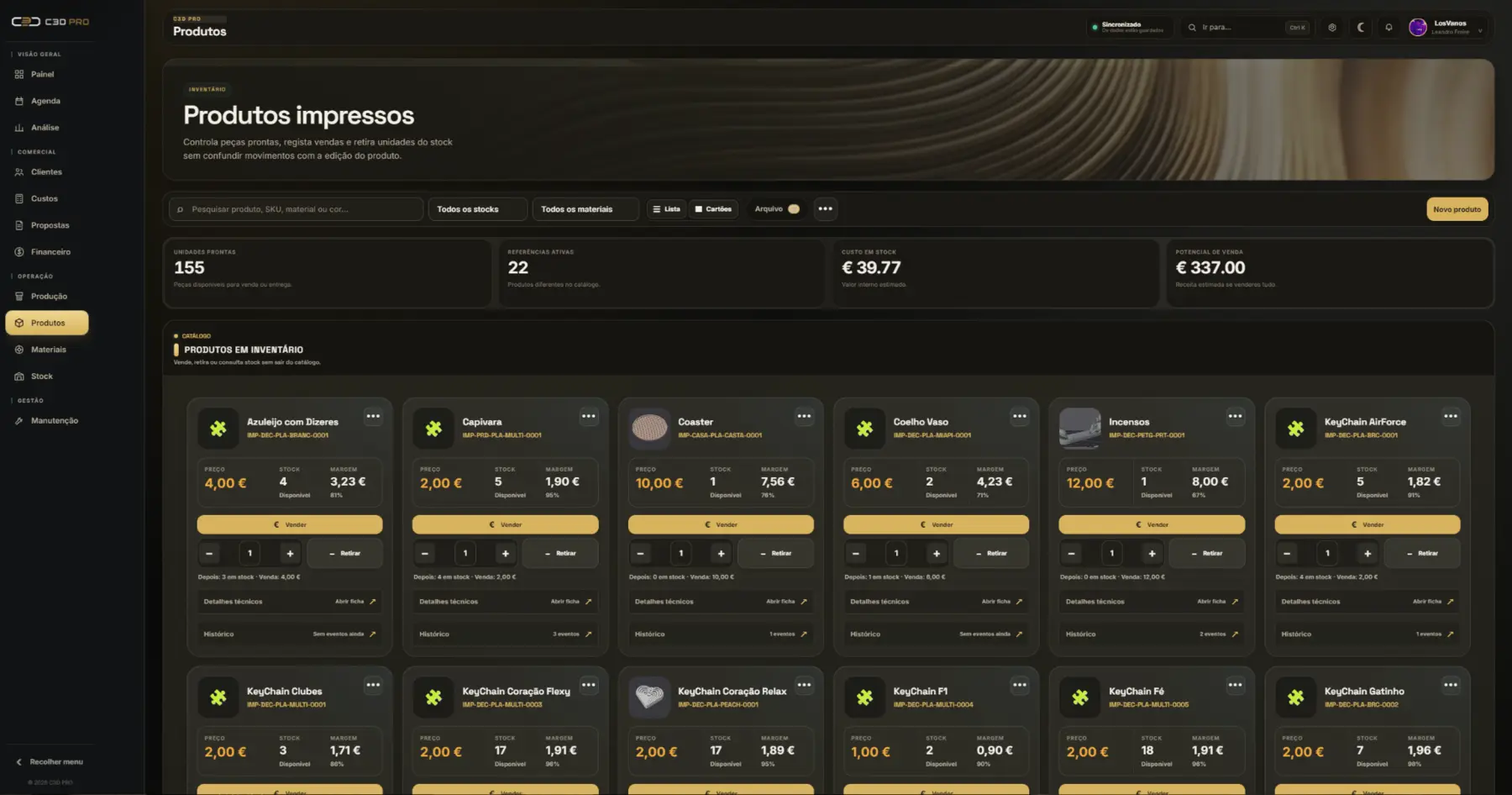
Task: Expand Detalhes técnicos on Capivara card
Action: click(505, 602)
